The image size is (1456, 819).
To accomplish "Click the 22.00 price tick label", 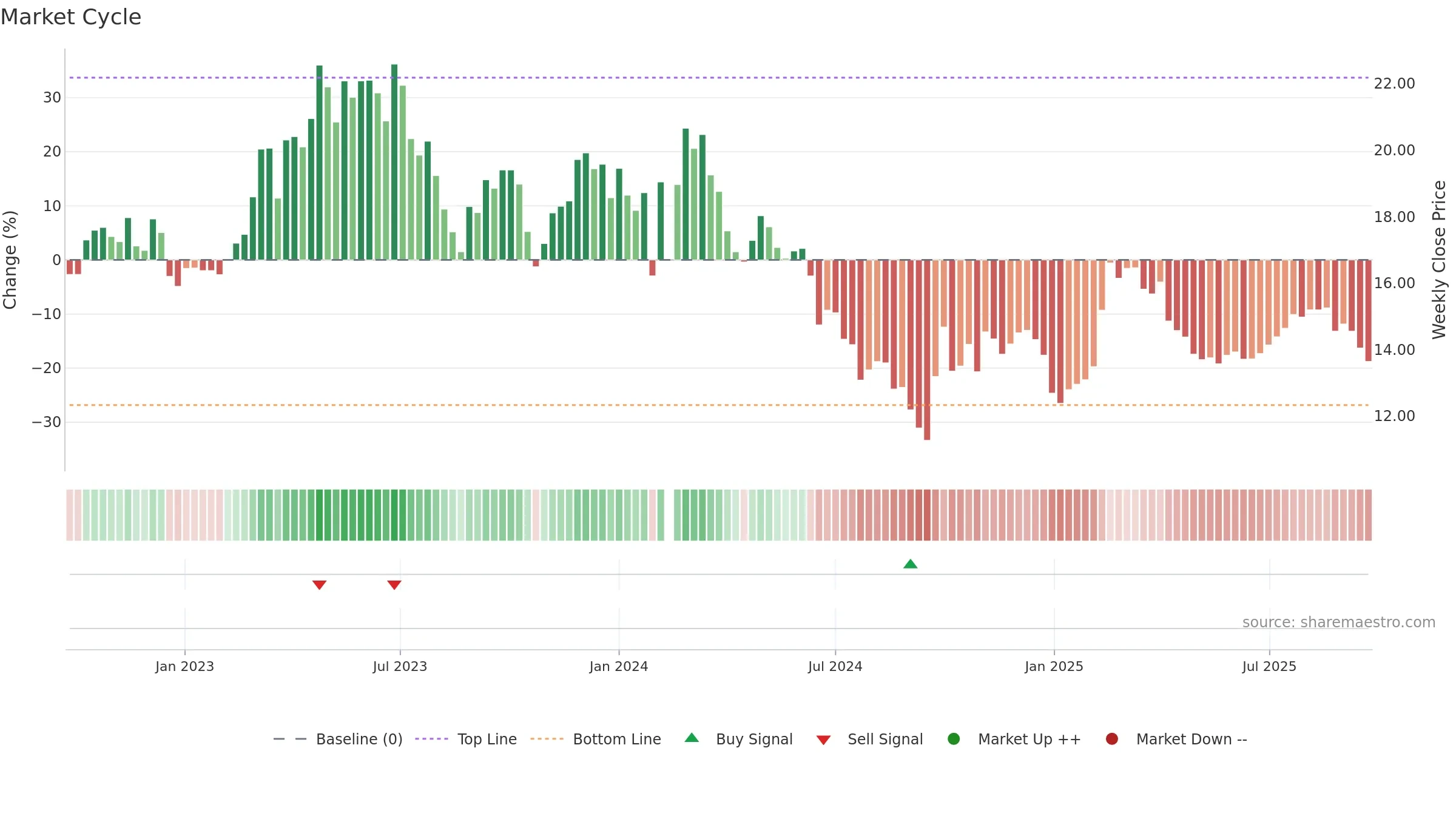I will (x=1394, y=84).
